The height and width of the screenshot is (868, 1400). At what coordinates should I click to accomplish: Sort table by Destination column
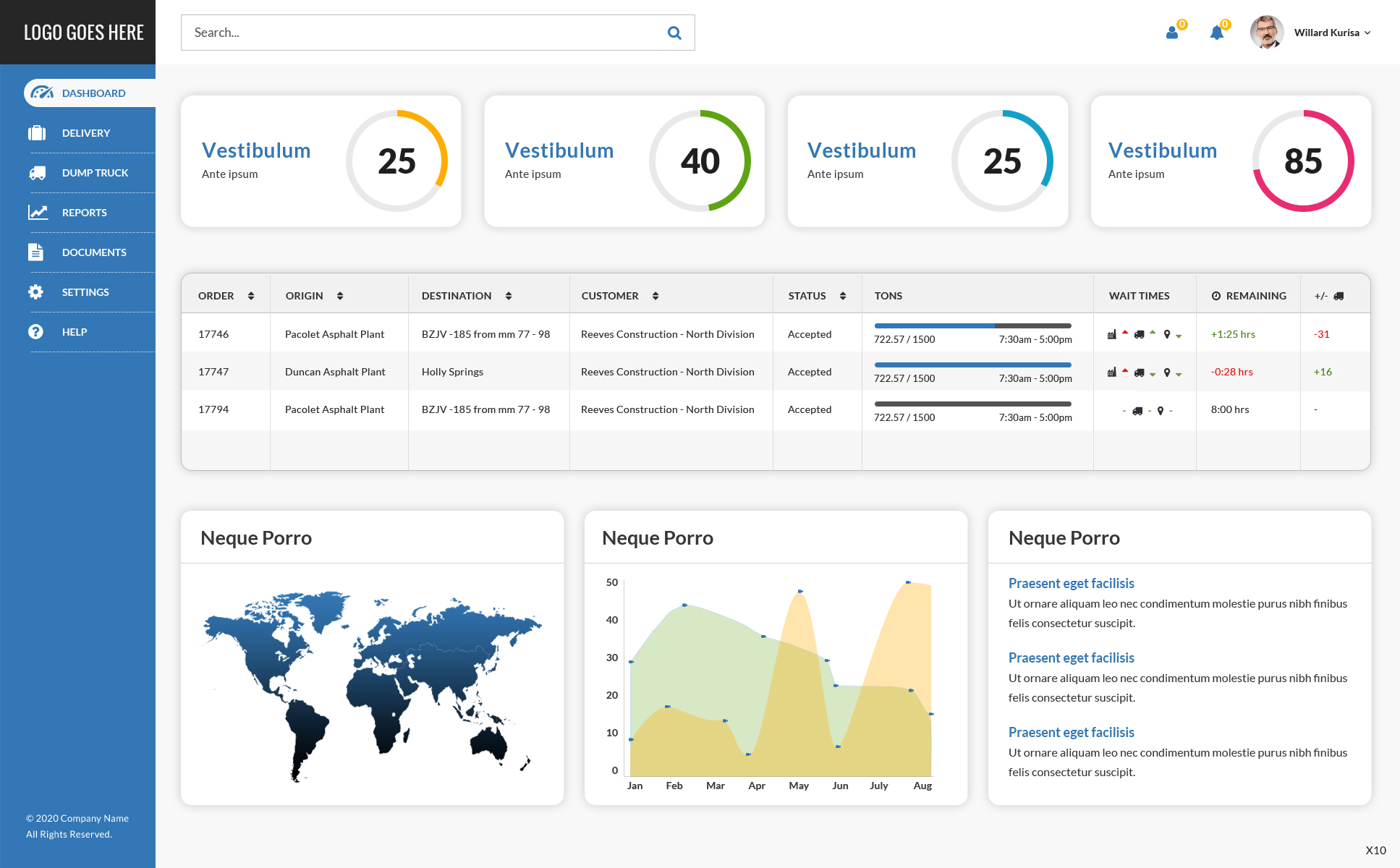click(509, 296)
